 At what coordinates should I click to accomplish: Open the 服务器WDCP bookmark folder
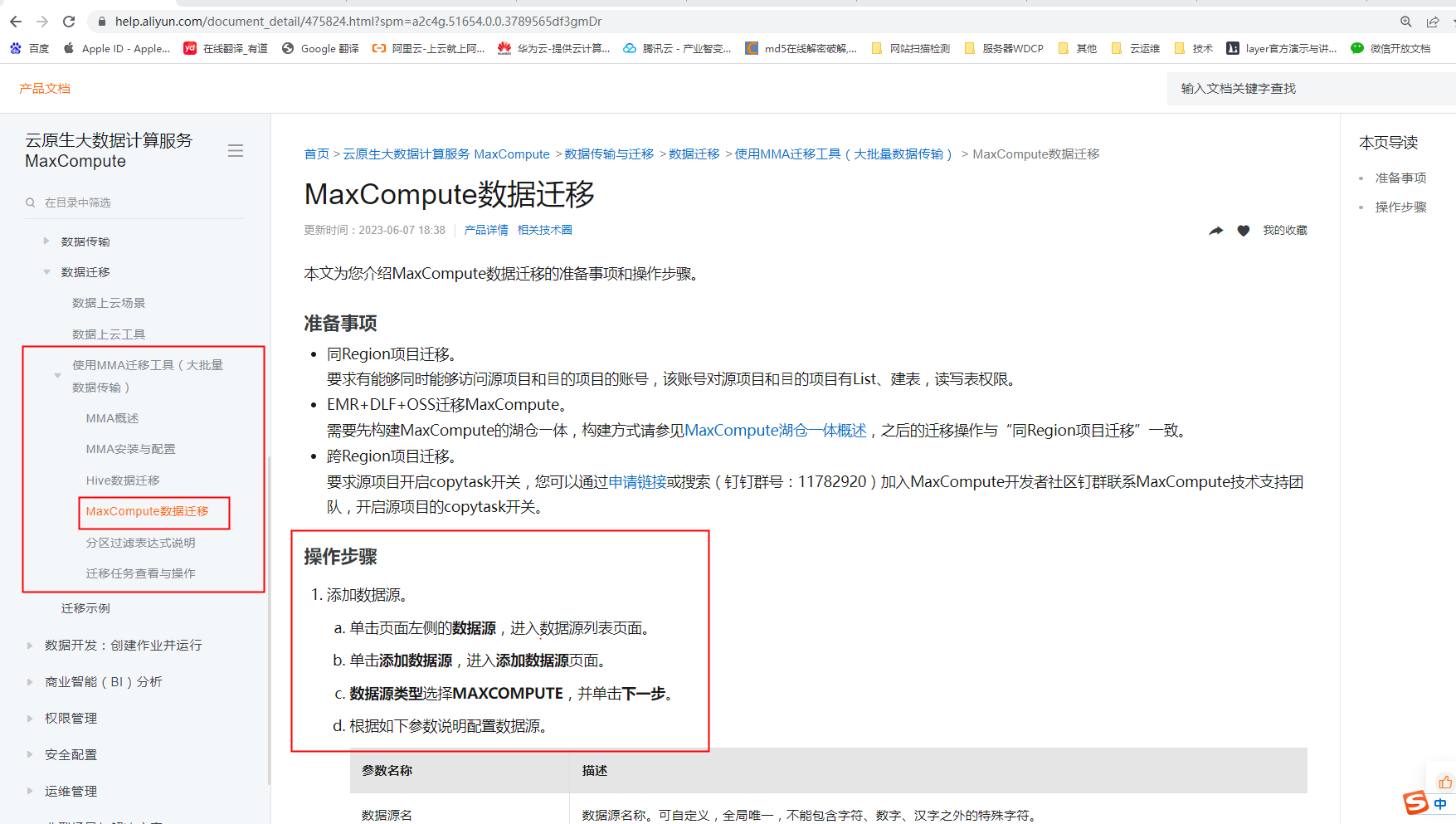(x=1004, y=49)
